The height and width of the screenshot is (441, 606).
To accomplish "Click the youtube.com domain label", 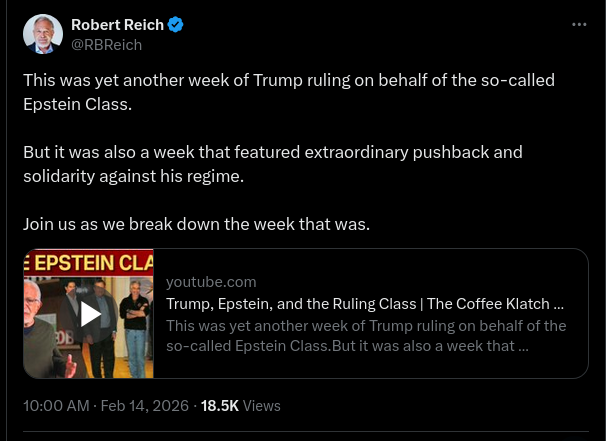I will (x=211, y=282).
